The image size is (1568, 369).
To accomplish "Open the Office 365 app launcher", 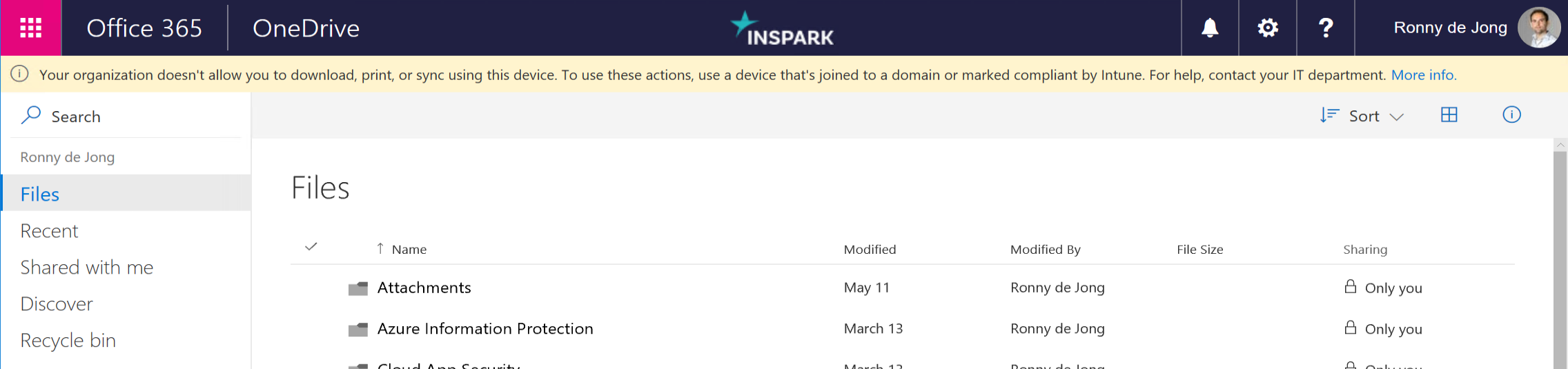I will tap(31, 28).
